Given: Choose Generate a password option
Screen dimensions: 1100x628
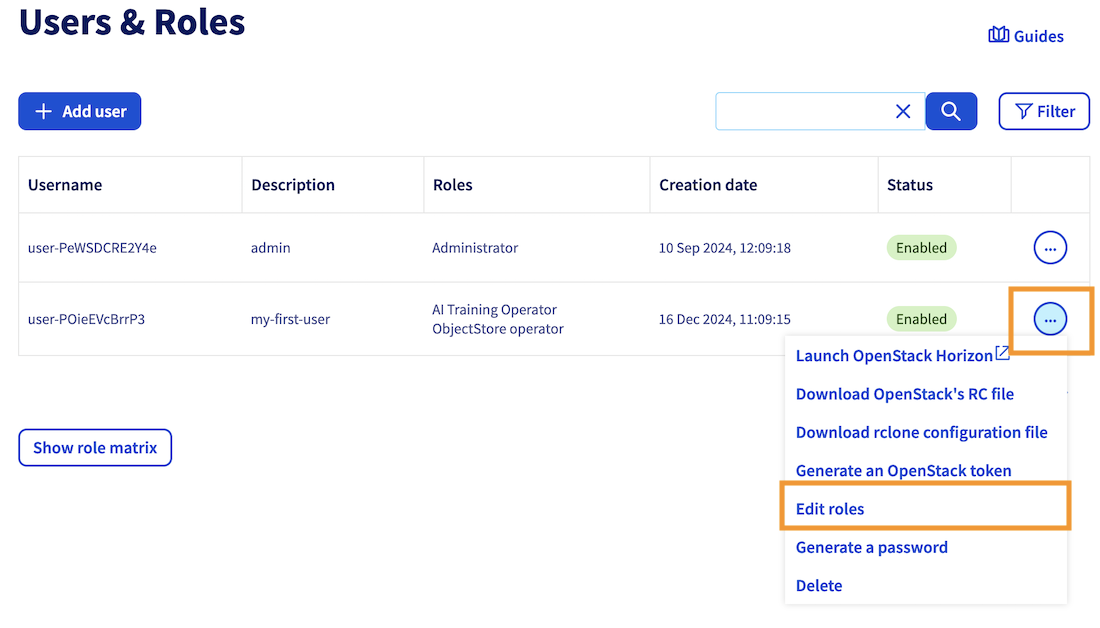Looking at the screenshot, I should coord(871,547).
